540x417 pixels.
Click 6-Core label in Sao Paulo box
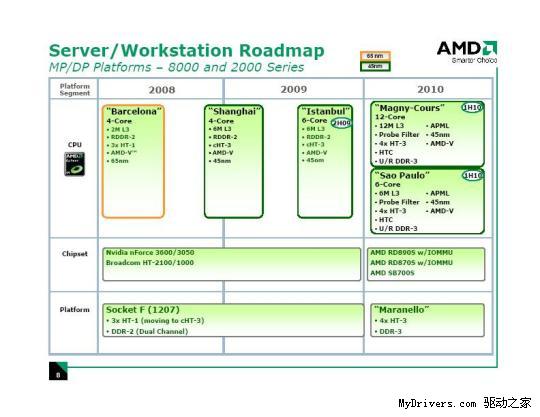click(x=387, y=185)
